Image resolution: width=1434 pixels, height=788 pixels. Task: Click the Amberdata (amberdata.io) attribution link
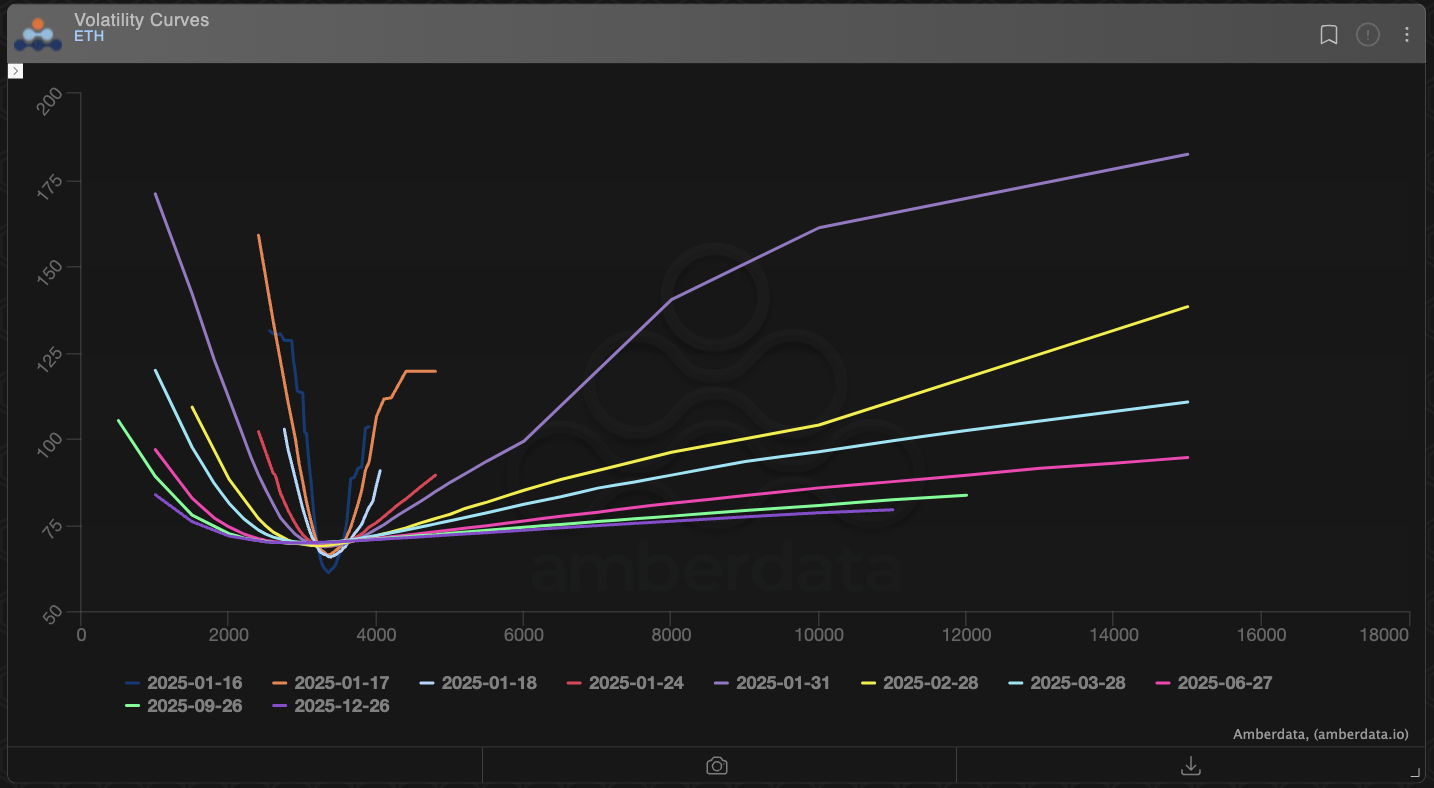(1322, 734)
